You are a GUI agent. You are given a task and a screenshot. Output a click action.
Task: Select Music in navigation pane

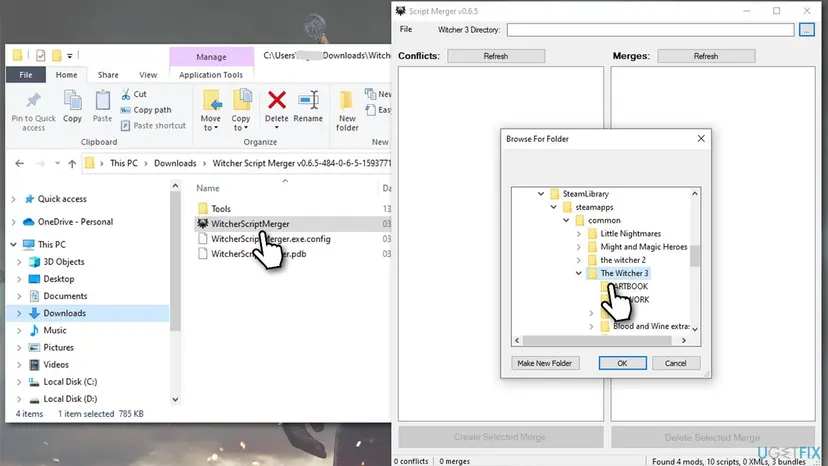(x=55, y=330)
